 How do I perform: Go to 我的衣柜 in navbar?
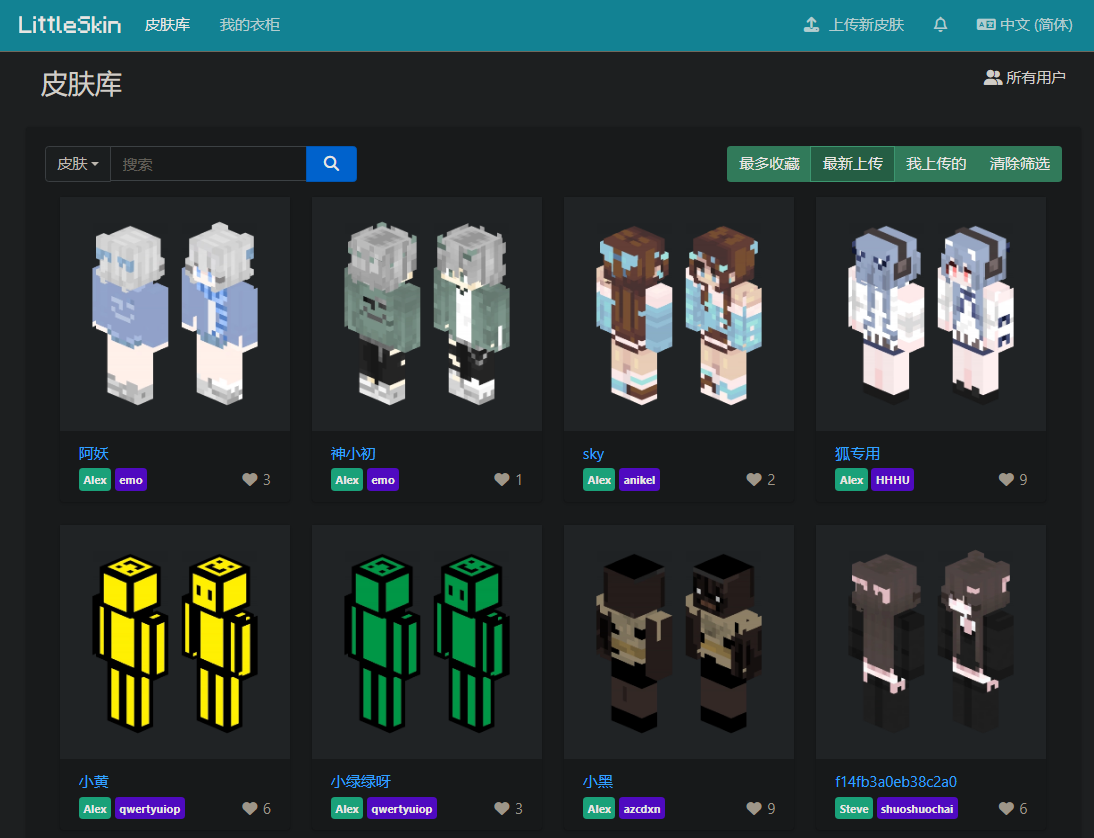pyautogui.click(x=250, y=25)
